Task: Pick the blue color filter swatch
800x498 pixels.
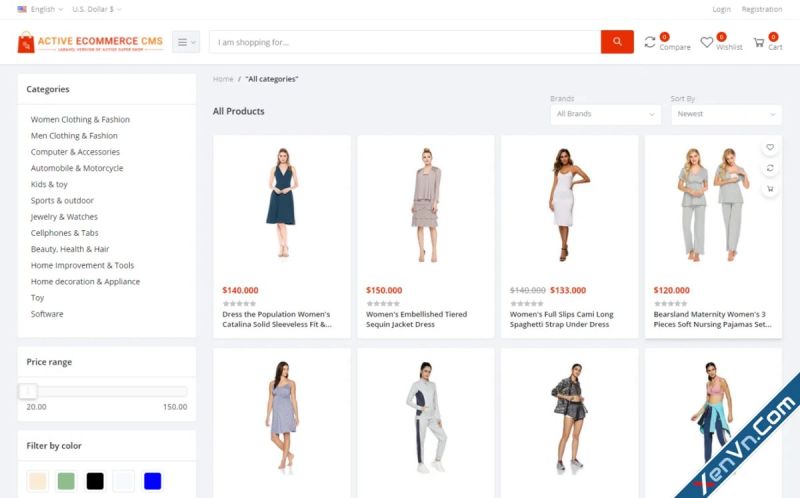Action: point(153,481)
